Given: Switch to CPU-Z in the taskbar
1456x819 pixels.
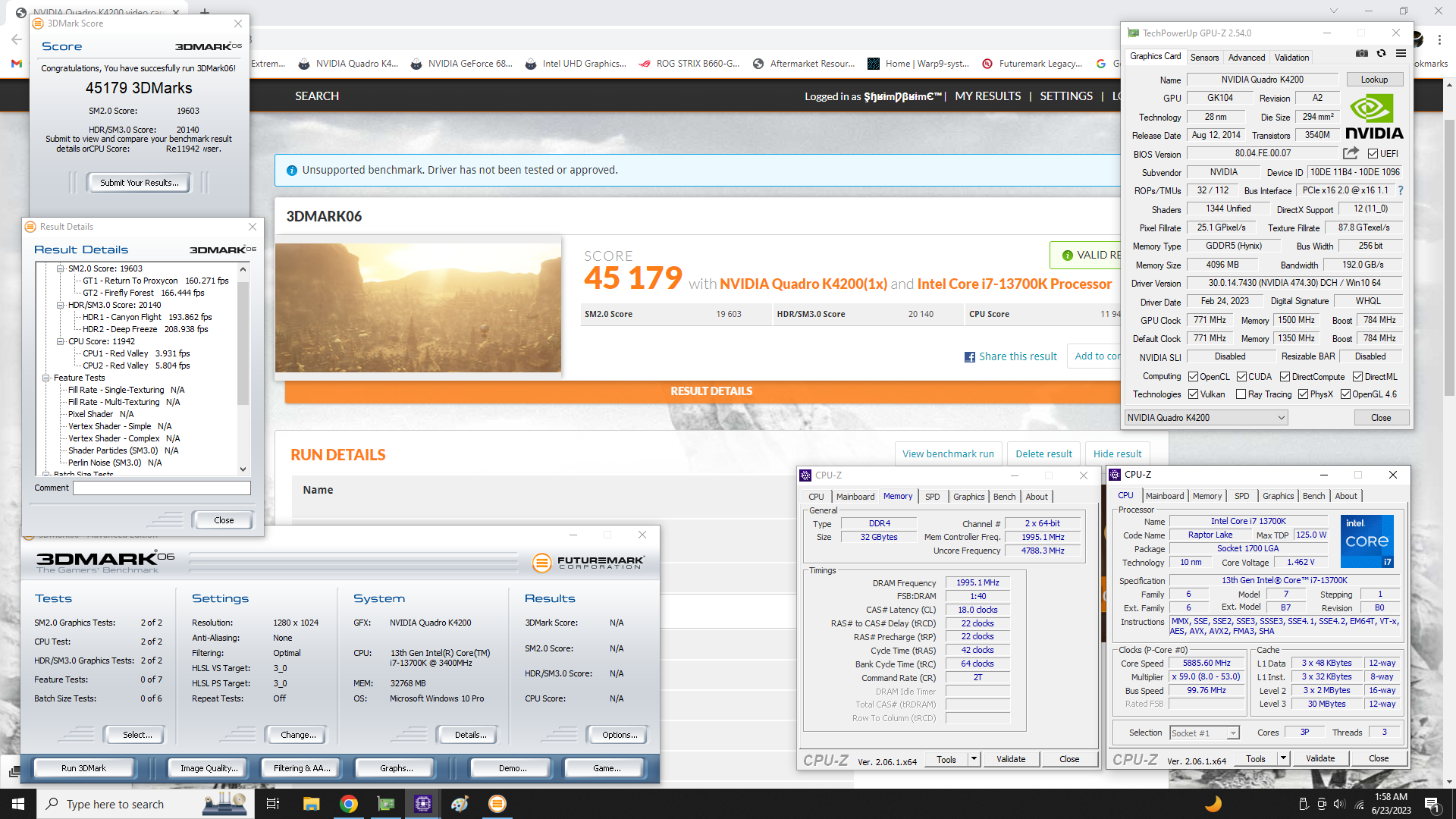Looking at the screenshot, I should [423, 804].
